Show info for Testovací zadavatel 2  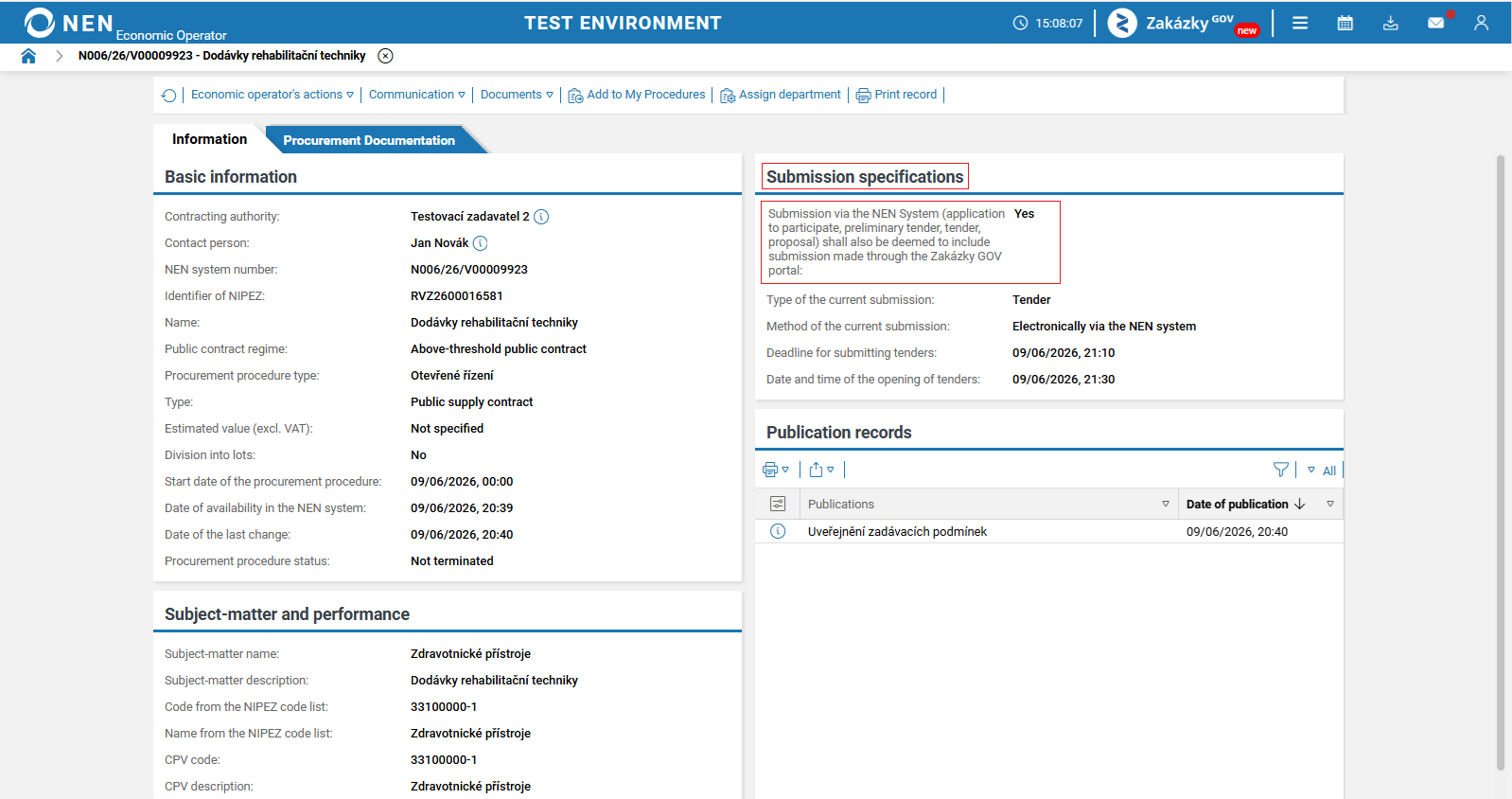click(541, 217)
